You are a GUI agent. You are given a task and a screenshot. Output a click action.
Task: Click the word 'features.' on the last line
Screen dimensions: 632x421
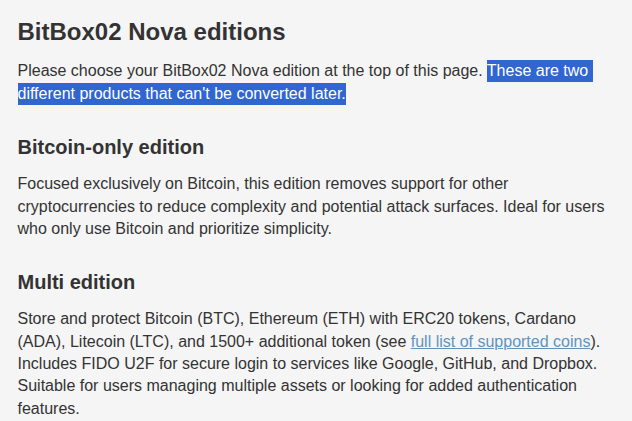point(48,409)
